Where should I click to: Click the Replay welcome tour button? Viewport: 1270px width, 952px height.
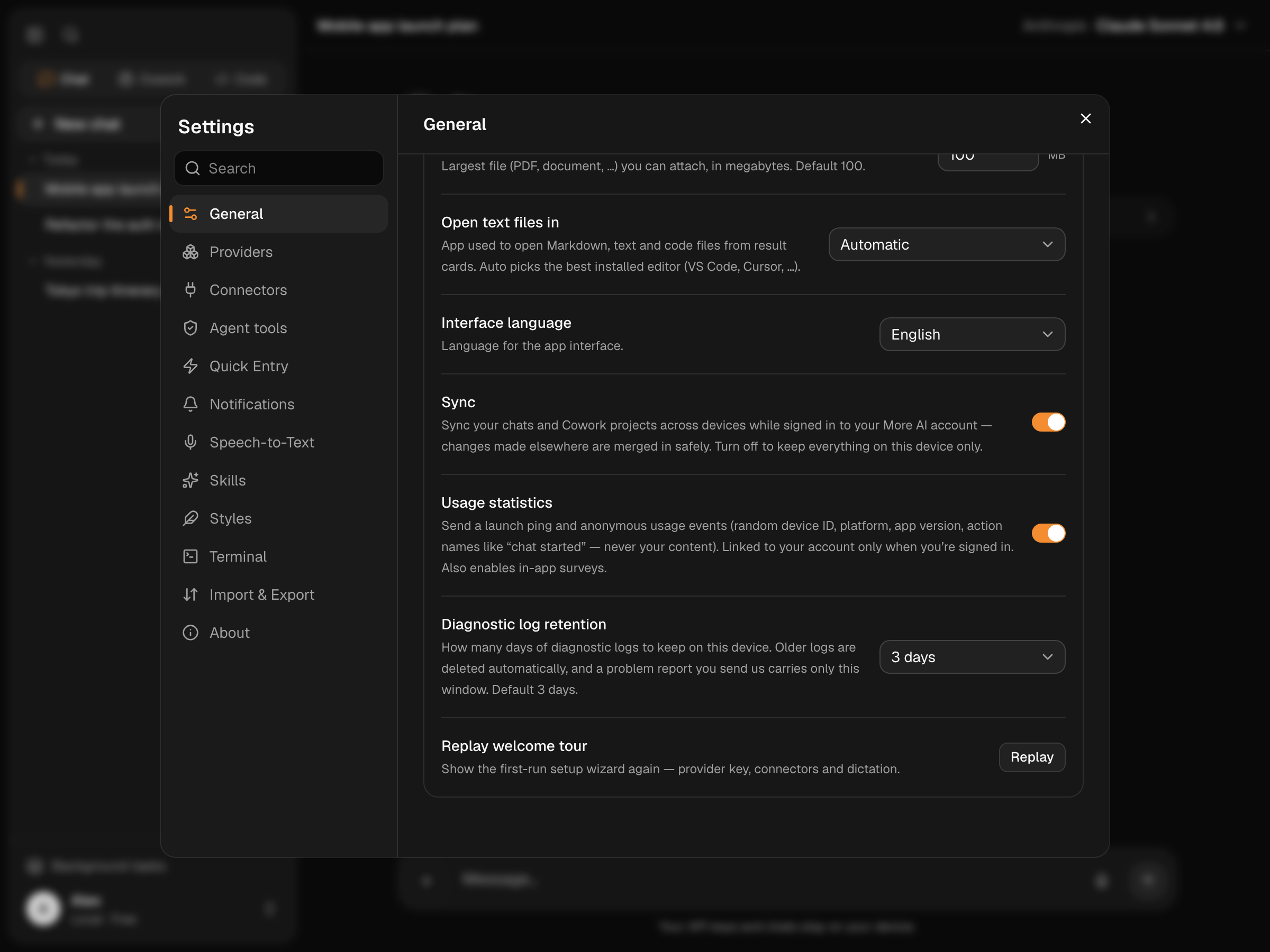tap(1031, 757)
